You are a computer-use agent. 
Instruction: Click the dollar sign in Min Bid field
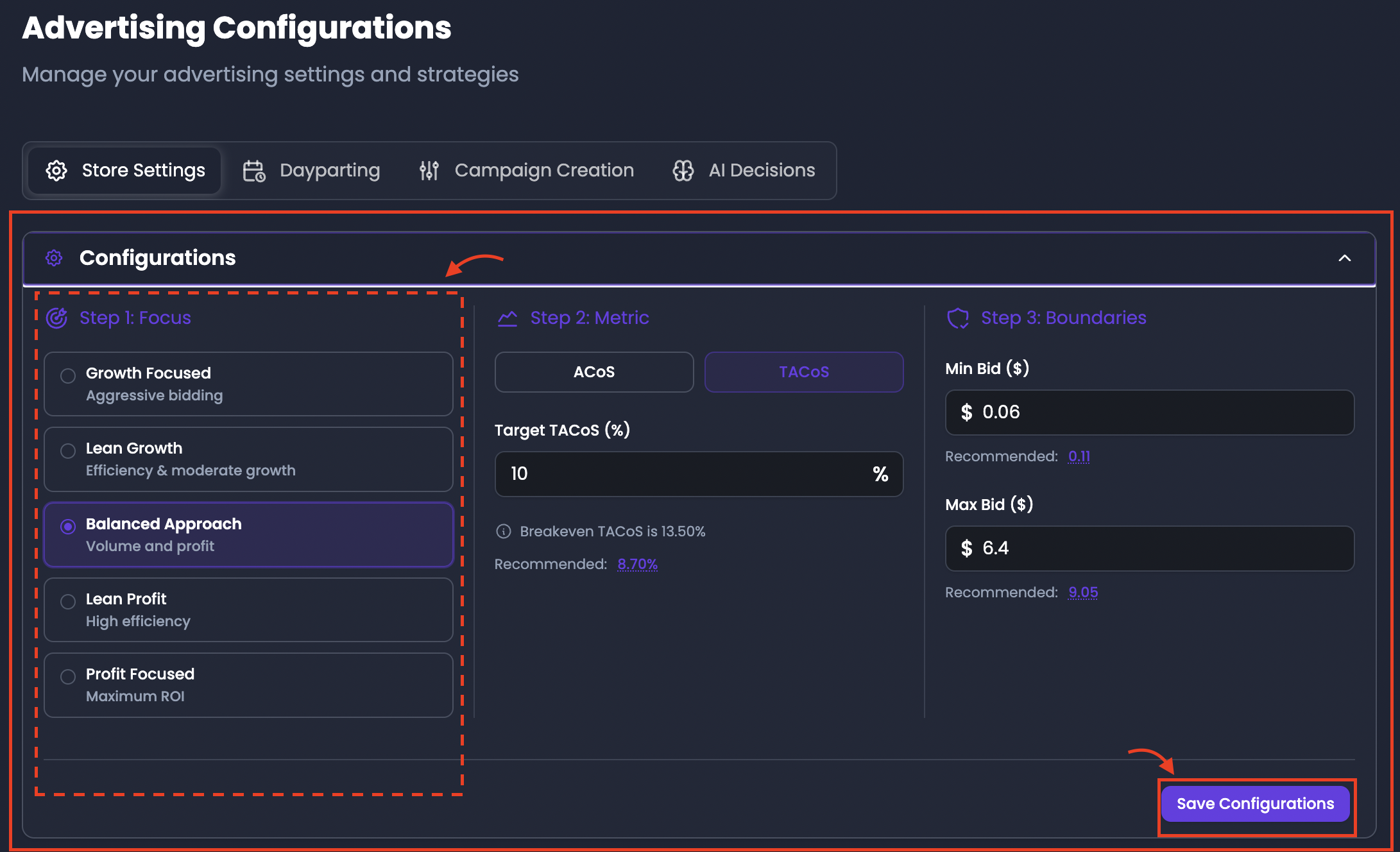[x=966, y=412]
